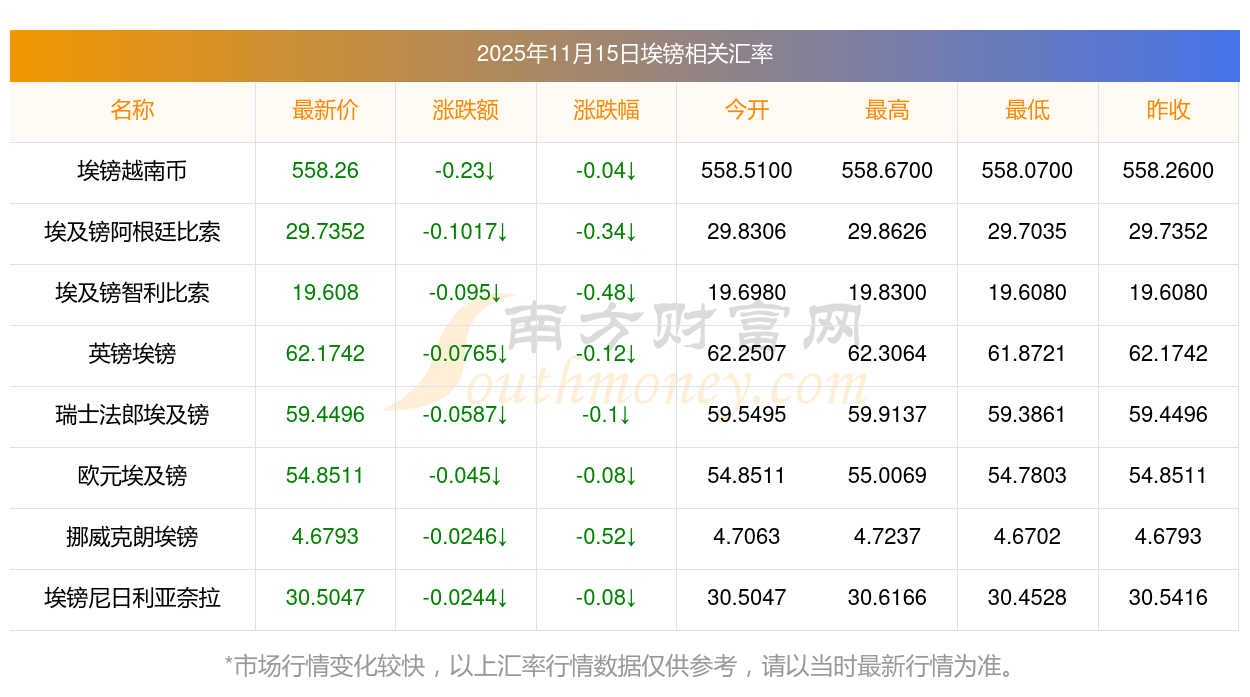Click change amount -0.045↓

click(x=466, y=476)
